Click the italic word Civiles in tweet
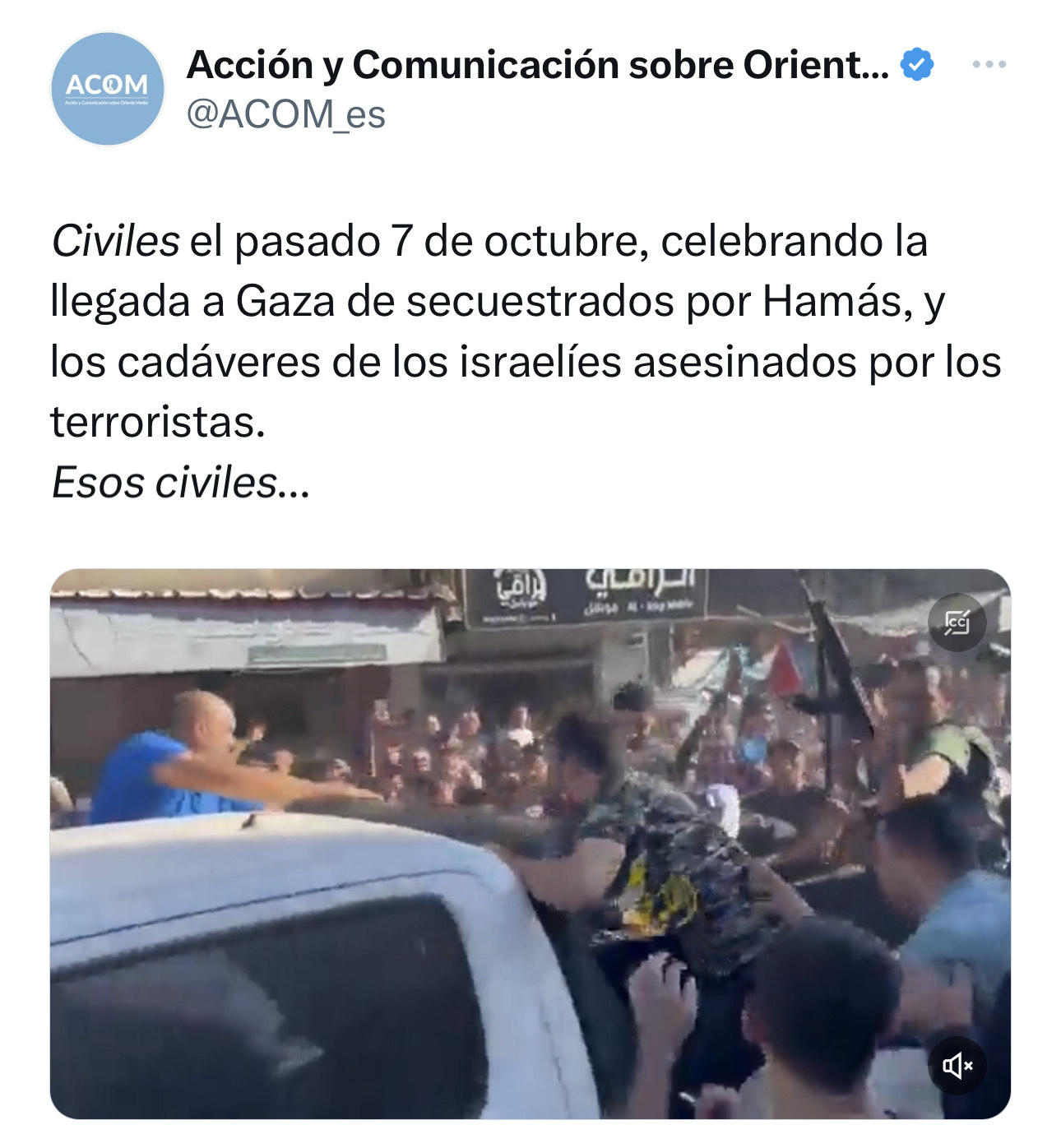This screenshot has width=1061, height=1148. [x=115, y=242]
